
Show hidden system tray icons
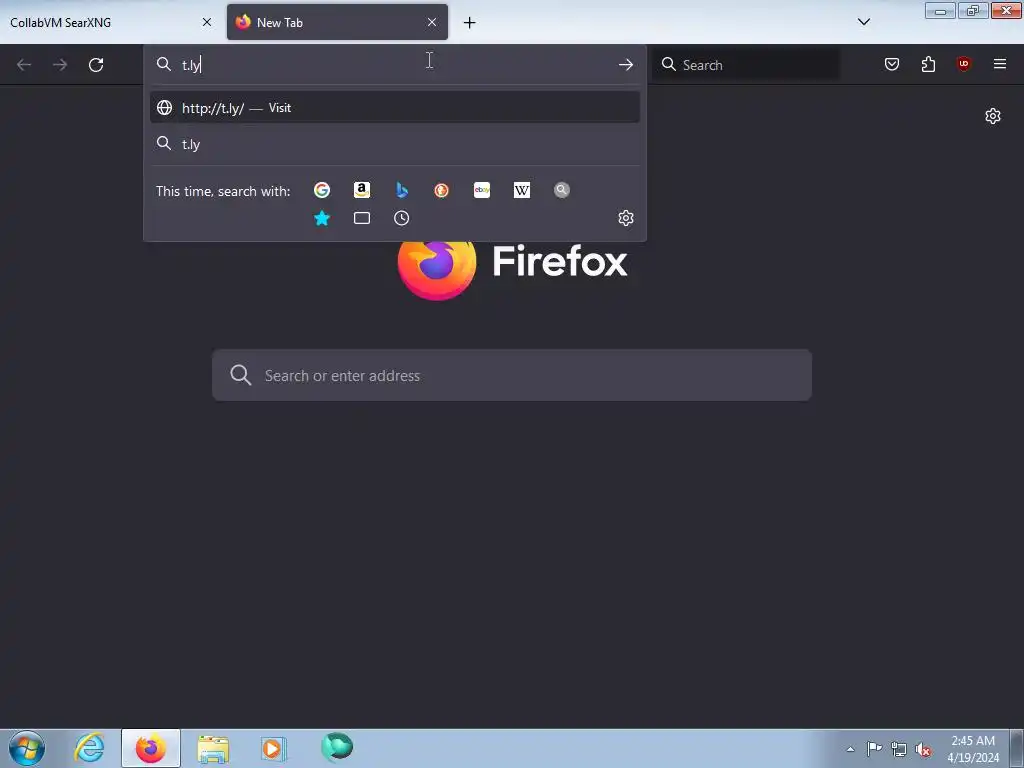click(x=850, y=749)
